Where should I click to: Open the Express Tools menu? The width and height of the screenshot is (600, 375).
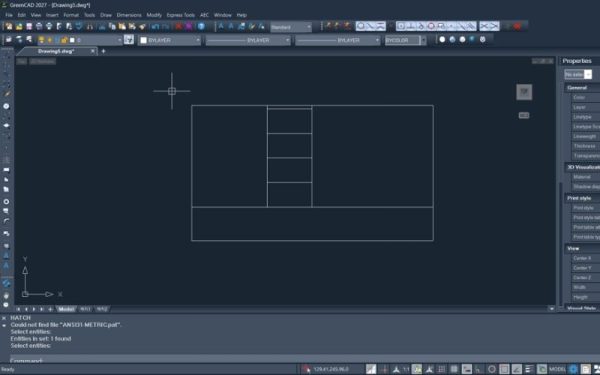[x=181, y=15]
